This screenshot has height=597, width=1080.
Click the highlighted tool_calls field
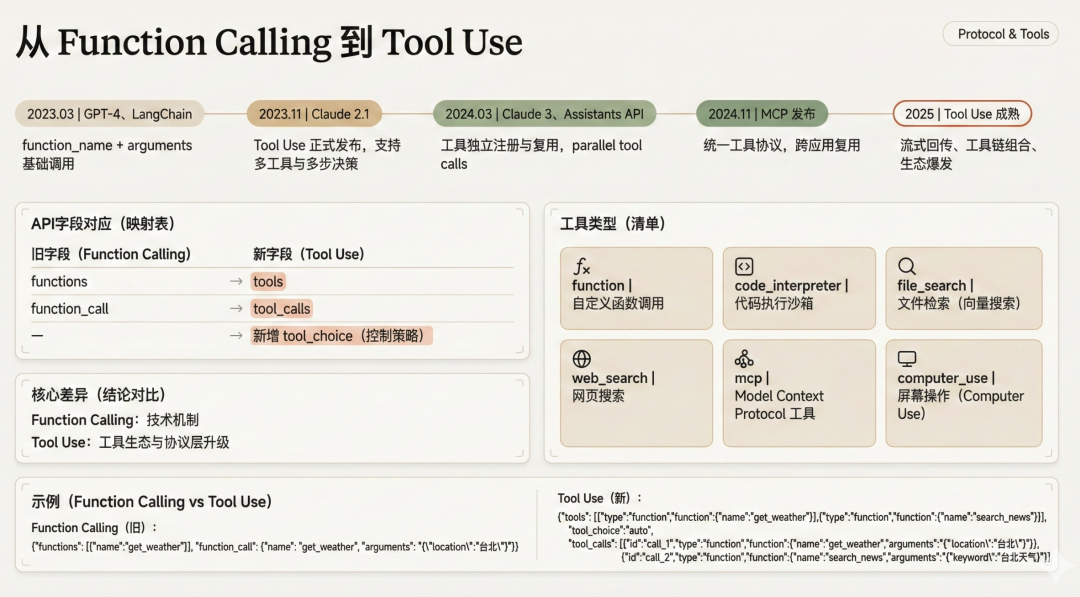click(x=281, y=308)
